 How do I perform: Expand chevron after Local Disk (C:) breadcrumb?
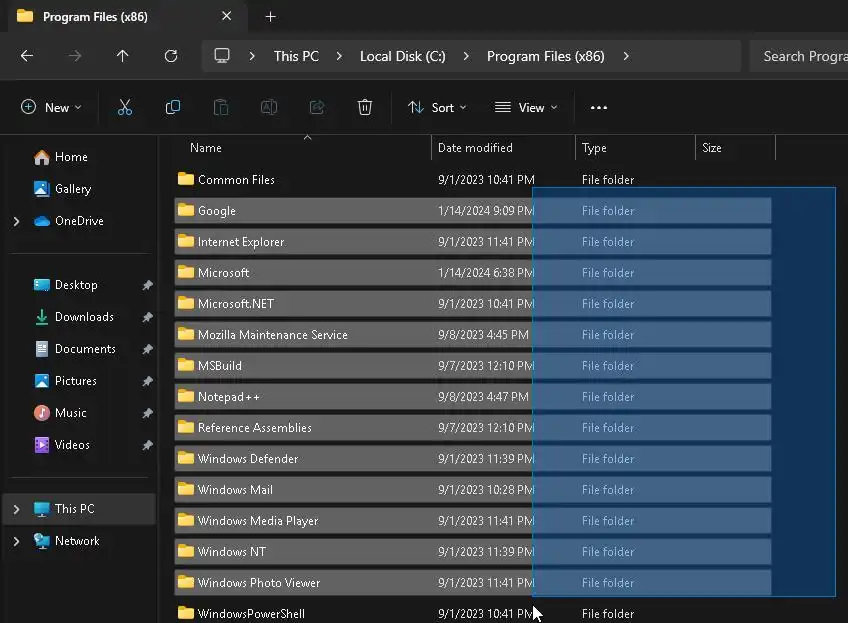click(466, 56)
